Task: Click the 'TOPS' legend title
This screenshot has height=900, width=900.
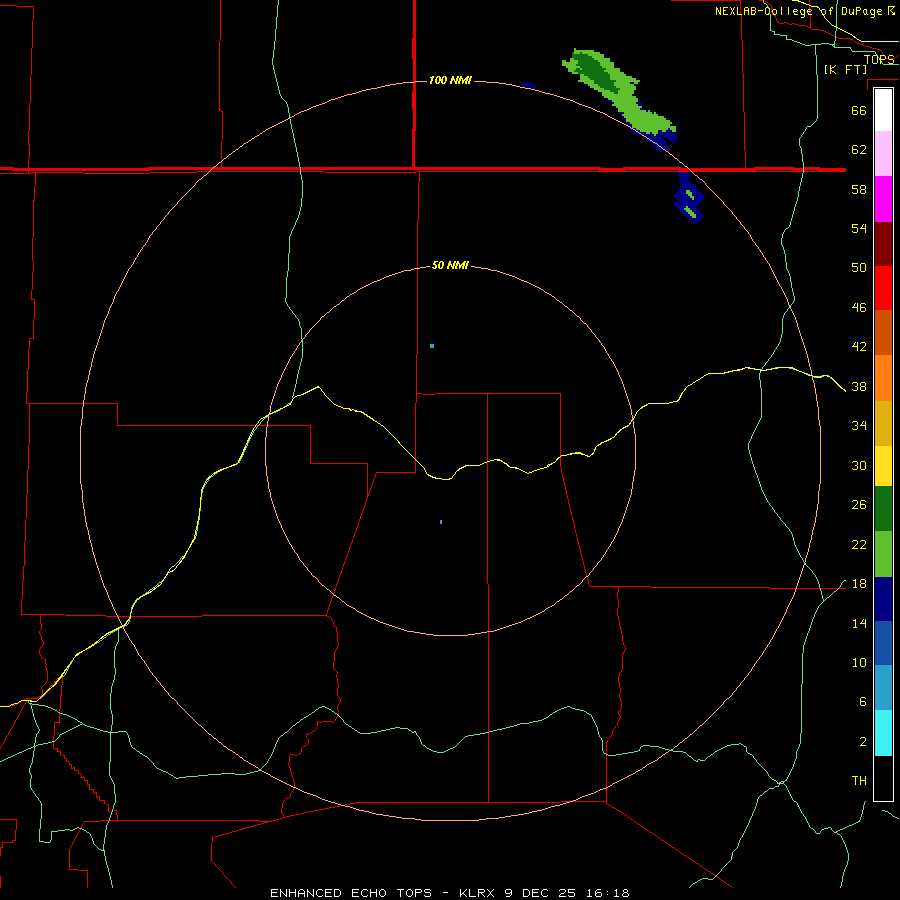Action: (x=879, y=59)
